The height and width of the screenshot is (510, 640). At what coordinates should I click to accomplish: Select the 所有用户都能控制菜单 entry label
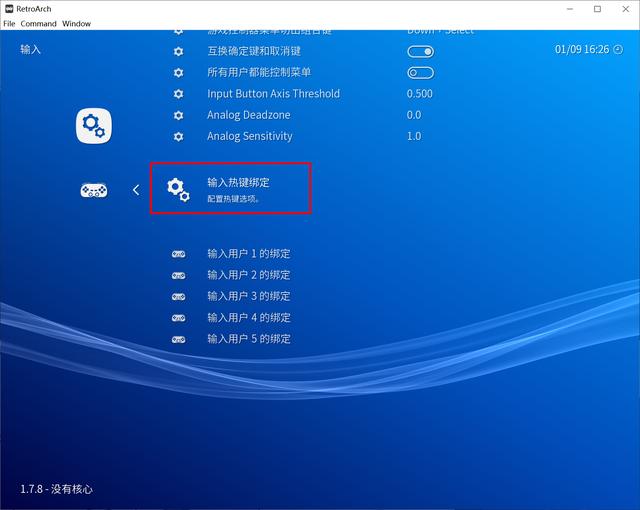259,73
